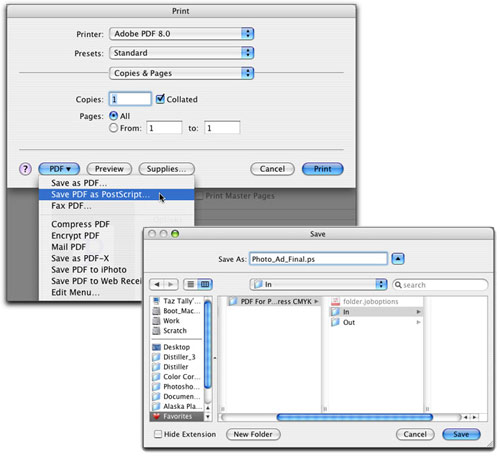This screenshot has height=456, width=500.
Task: Click the purple help question mark icon
Action: pyautogui.click(x=25, y=169)
